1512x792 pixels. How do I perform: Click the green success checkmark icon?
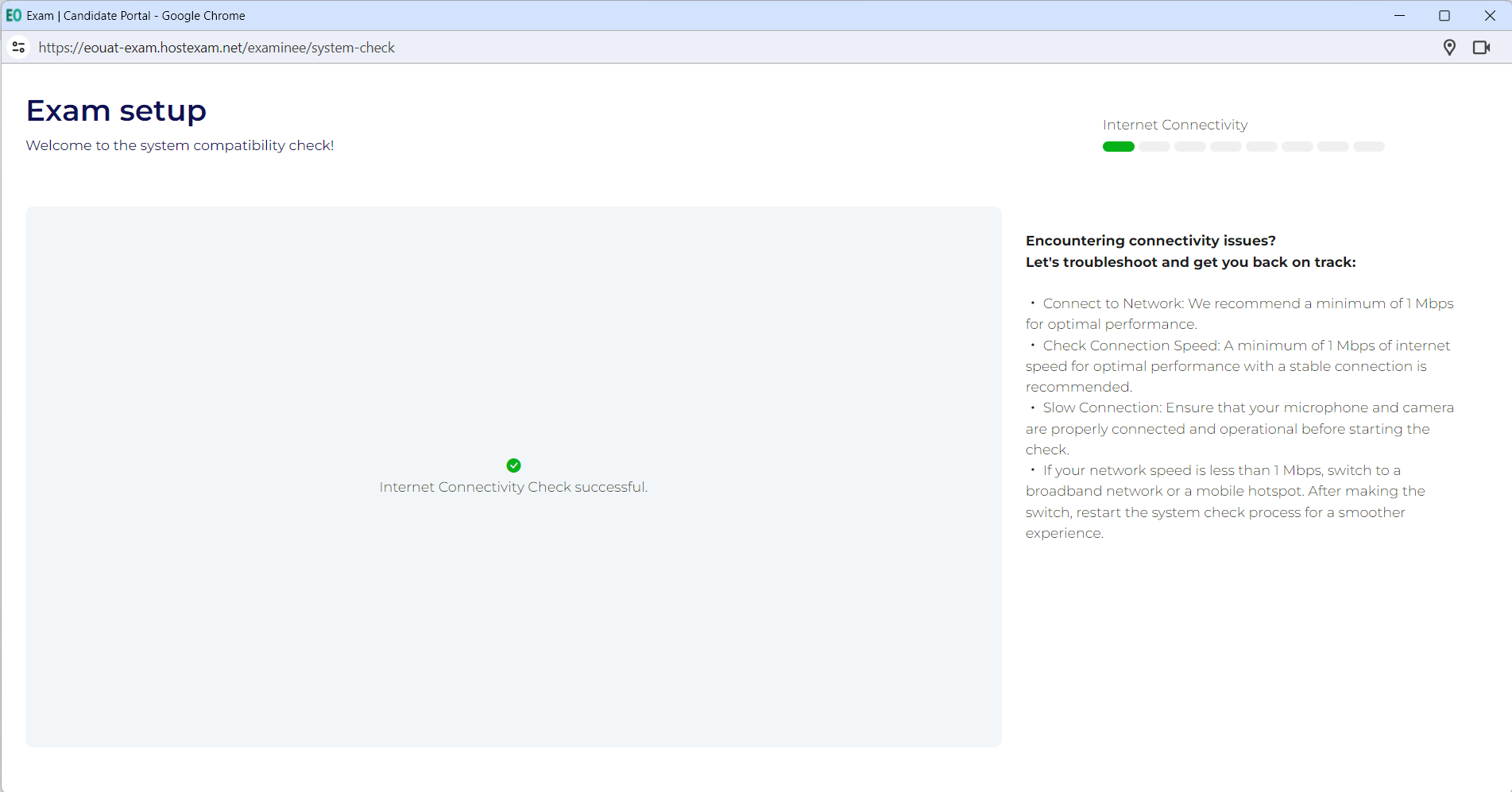click(x=513, y=466)
